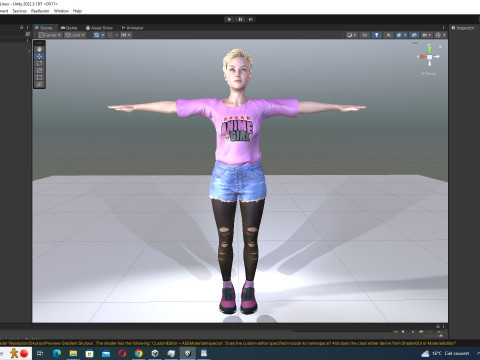Image resolution: width=480 pixels, height=360 pixels.
Task: Toggle 2D view mode
Action: [365, 35]
